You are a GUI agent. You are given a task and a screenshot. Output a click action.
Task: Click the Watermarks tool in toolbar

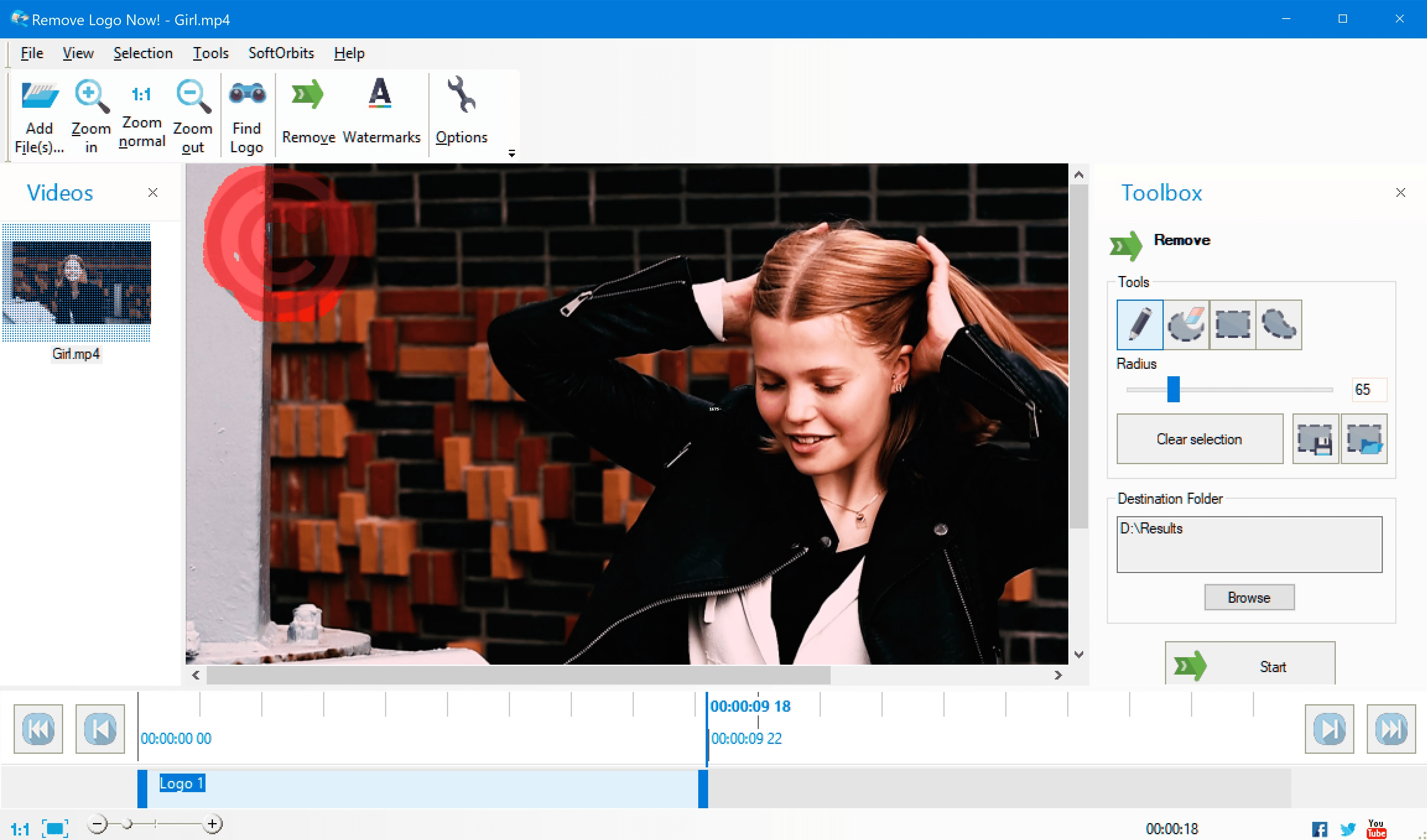coord(381,112)
